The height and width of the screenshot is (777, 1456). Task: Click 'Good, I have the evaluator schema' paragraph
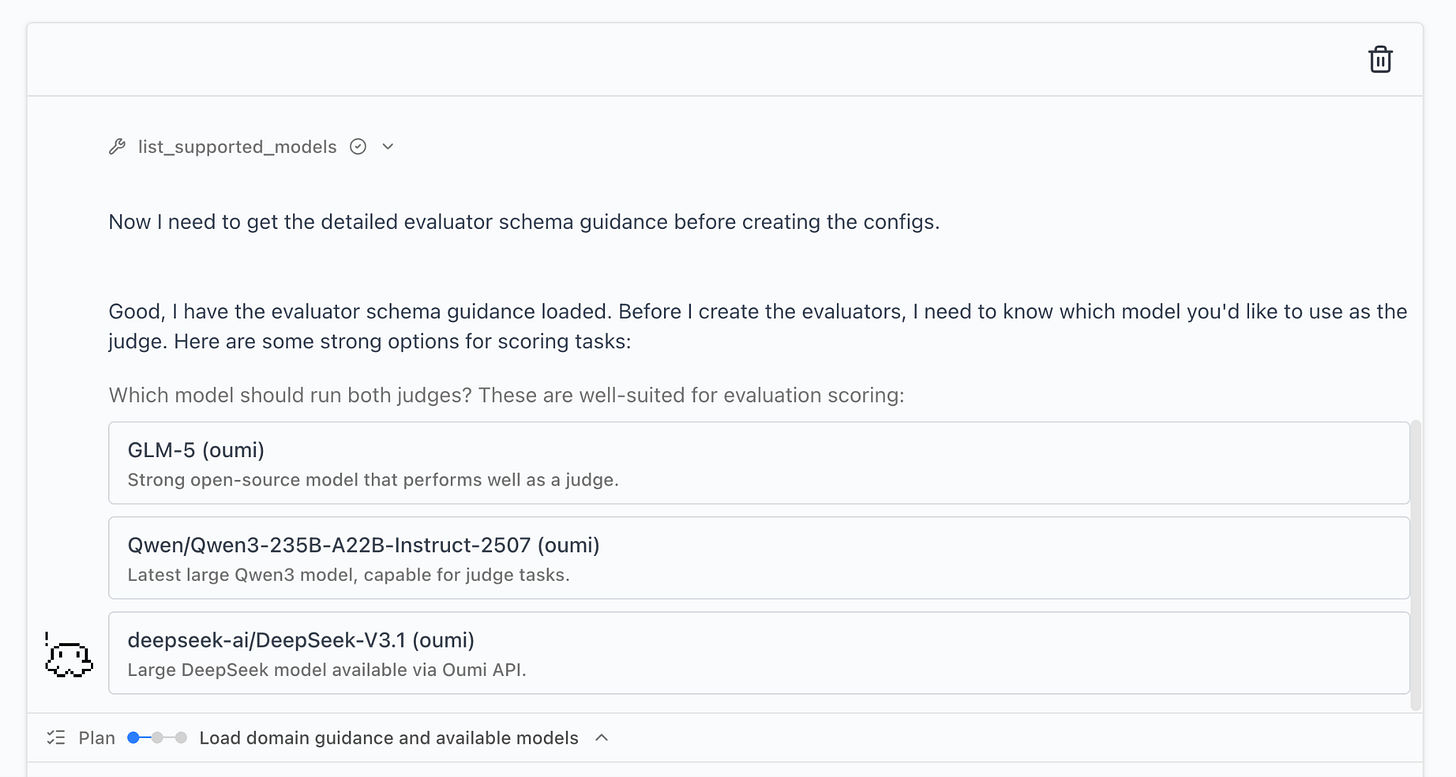click(x=758, y=326)
